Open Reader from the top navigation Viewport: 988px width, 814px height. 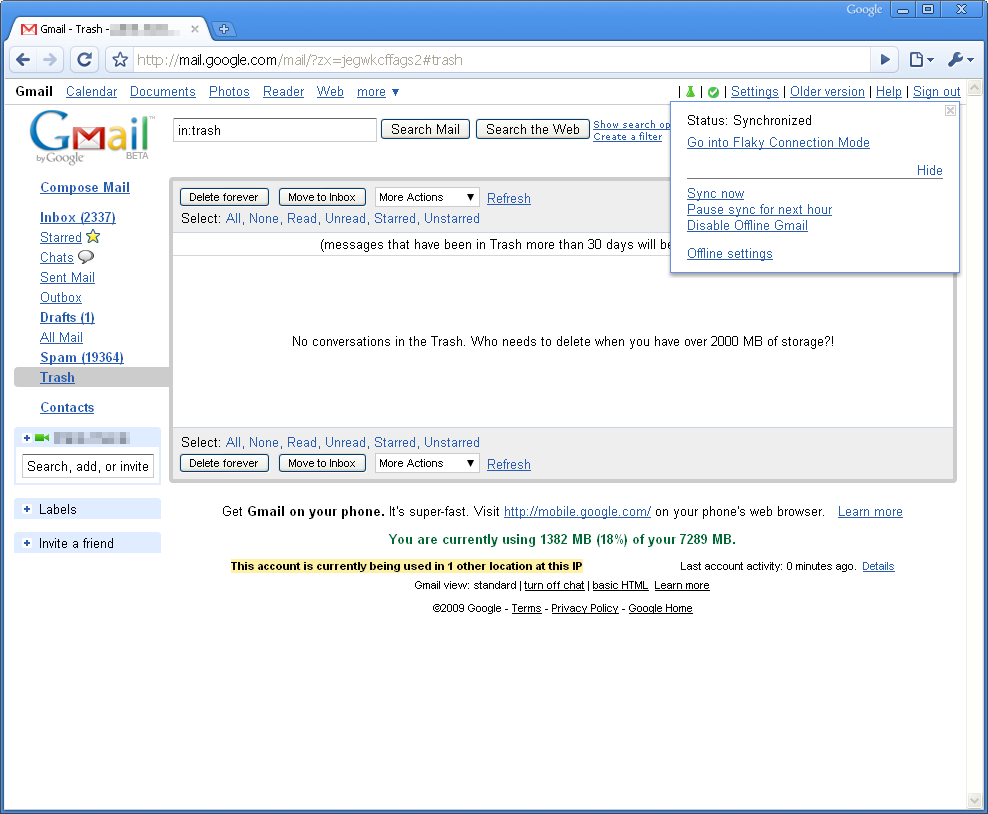283,92
